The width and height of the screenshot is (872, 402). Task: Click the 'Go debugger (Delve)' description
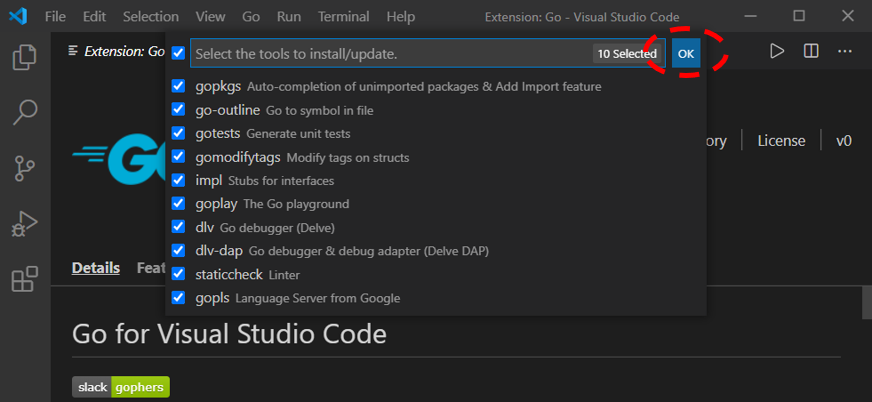click(x=278, y=228)
